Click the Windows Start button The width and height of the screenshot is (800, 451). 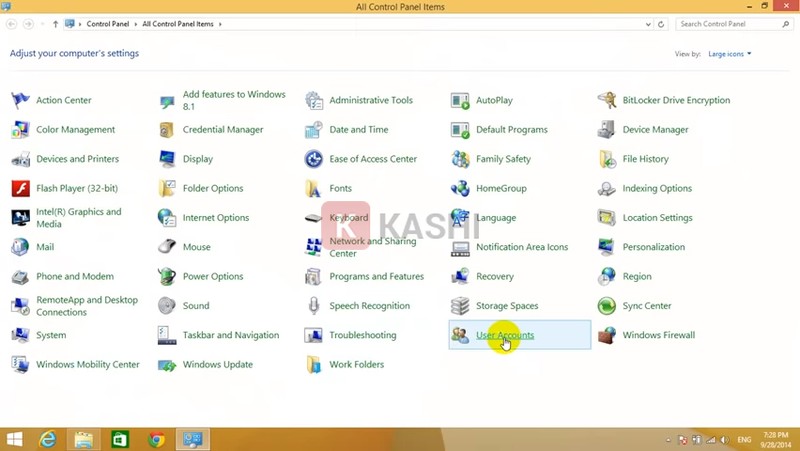(14, 439)
